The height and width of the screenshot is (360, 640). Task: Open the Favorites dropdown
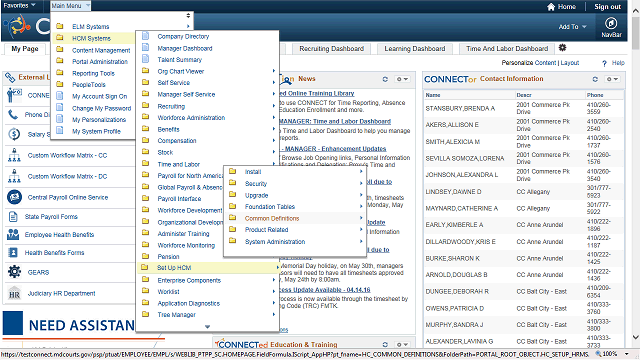(20, 5)
